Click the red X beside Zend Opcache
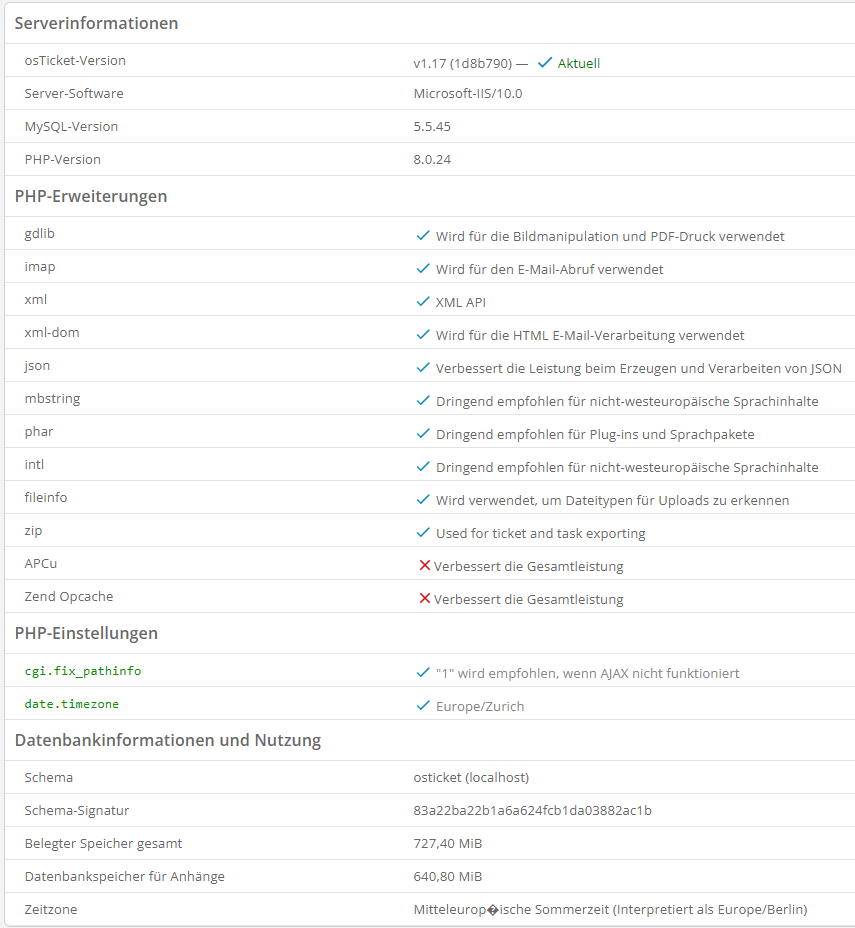 click(425, 599)
